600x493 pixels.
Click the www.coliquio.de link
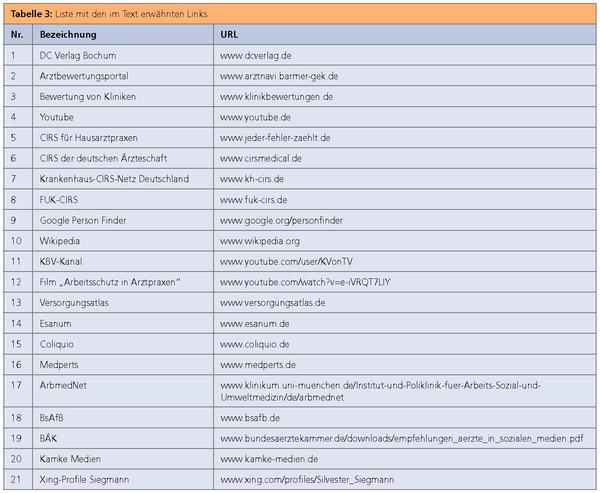point(256,344)
